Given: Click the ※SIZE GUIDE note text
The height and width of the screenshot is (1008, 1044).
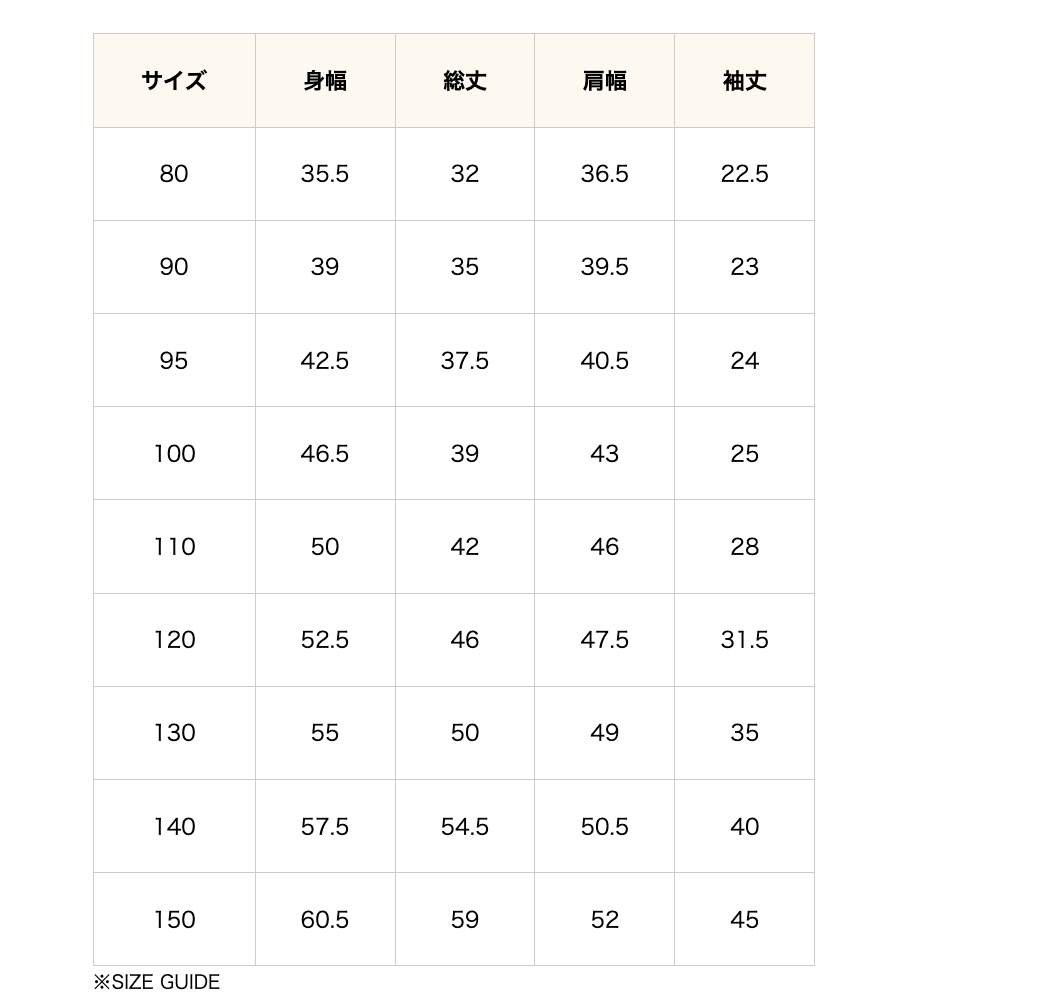Looking at the screenshot, I should [x=157, y=982].
